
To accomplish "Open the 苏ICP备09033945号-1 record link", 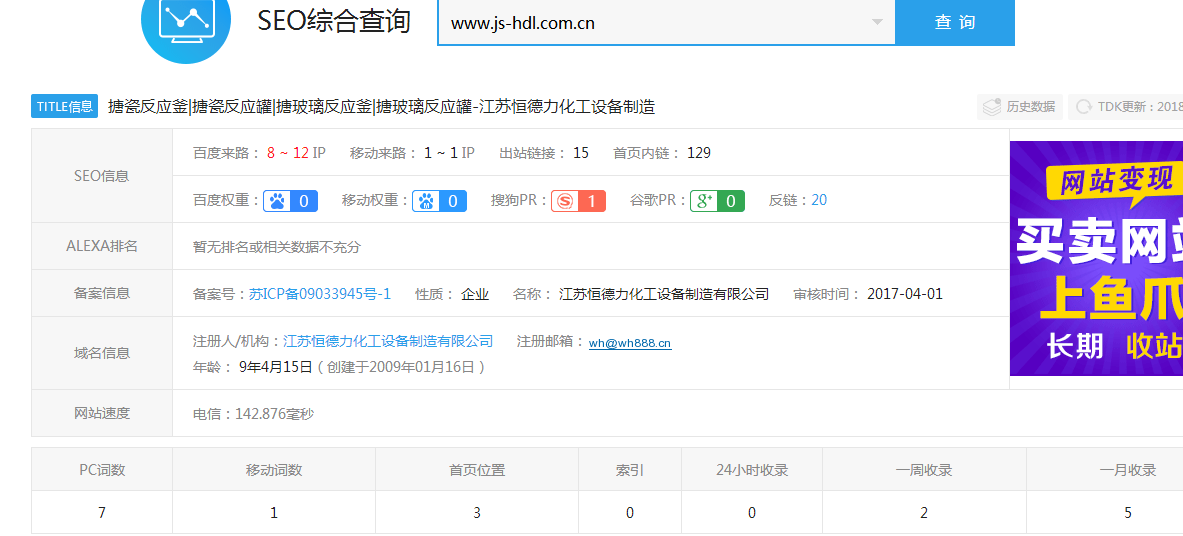I will tap(320, 294).
